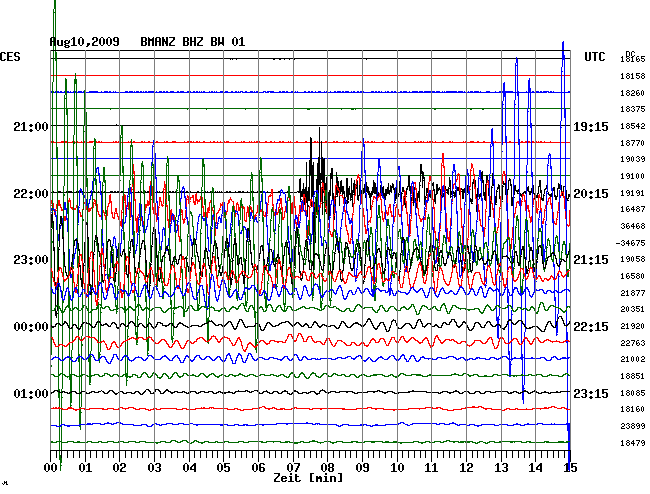Click the DC value "21877"
Image resolution: width=650 pixels, height=494 pixels.
(x=633, y=293)
